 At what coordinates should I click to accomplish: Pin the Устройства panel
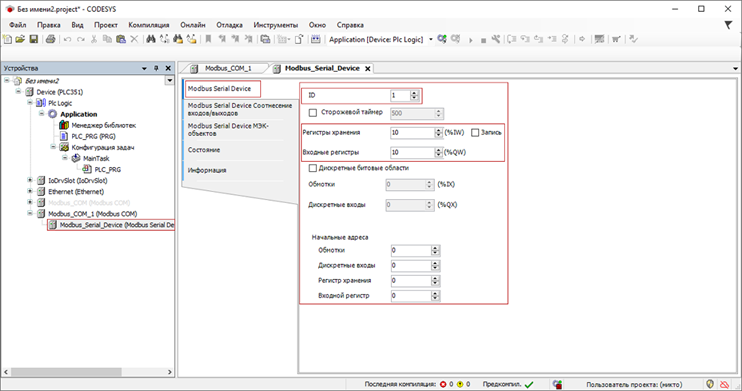click(156, 68)
